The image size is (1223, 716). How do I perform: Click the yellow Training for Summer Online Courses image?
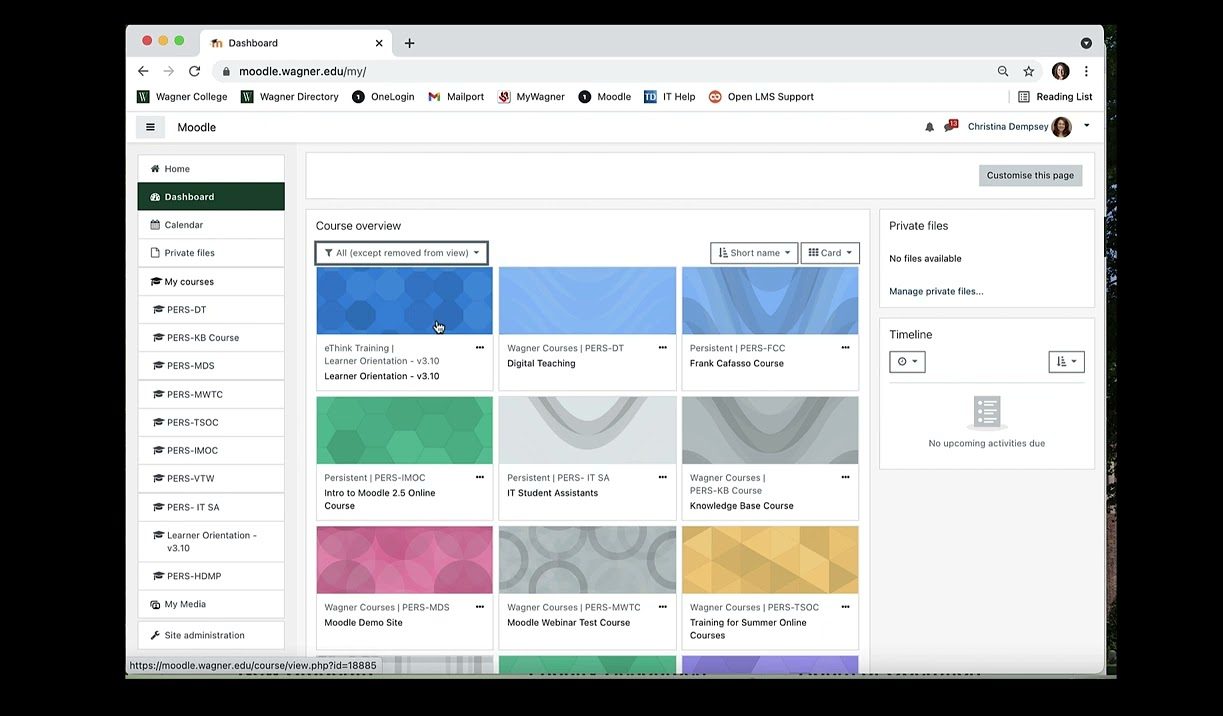(x=770, y=560)
